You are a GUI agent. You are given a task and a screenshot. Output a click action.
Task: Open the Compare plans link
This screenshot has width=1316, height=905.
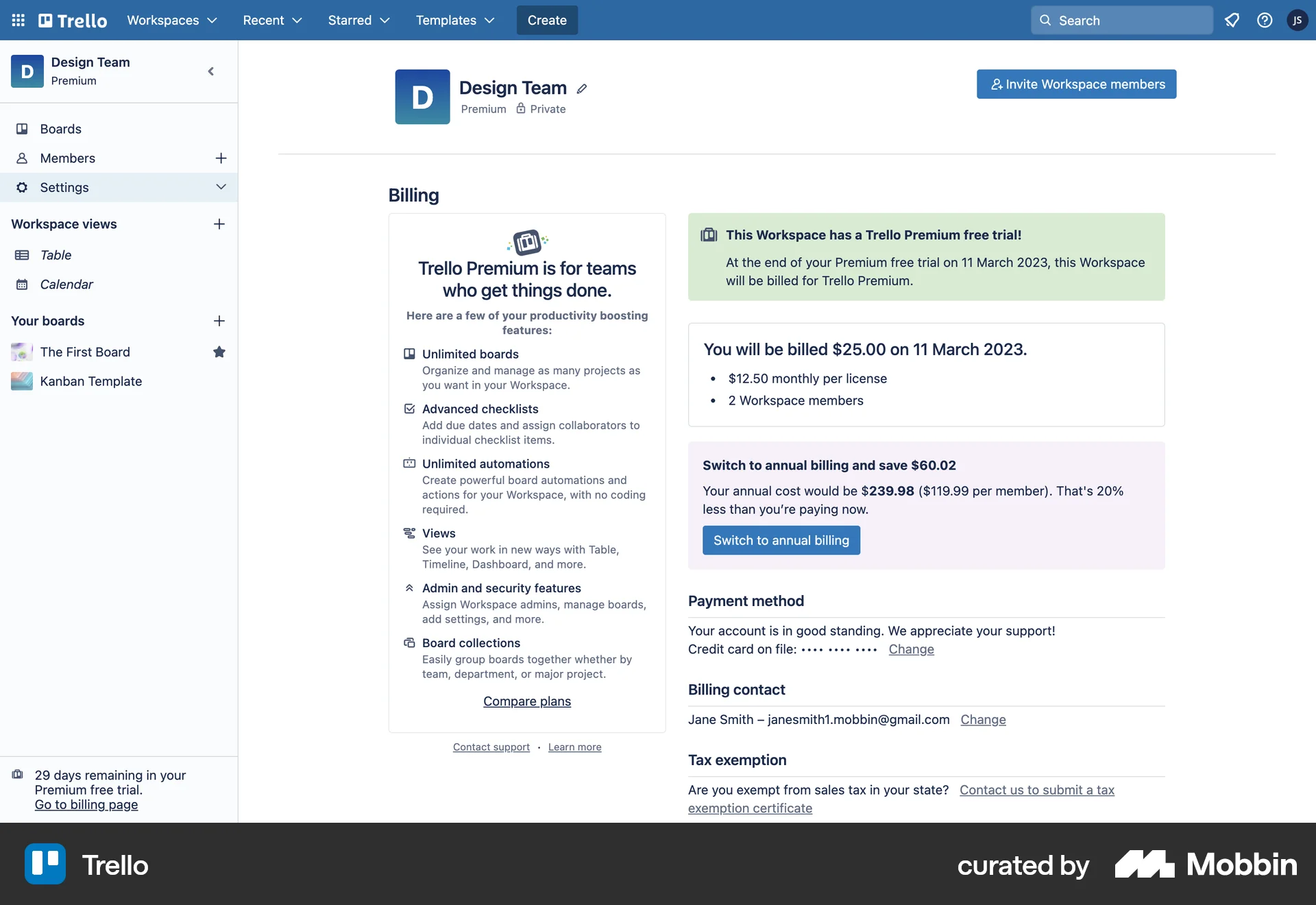tap(526, 701)
